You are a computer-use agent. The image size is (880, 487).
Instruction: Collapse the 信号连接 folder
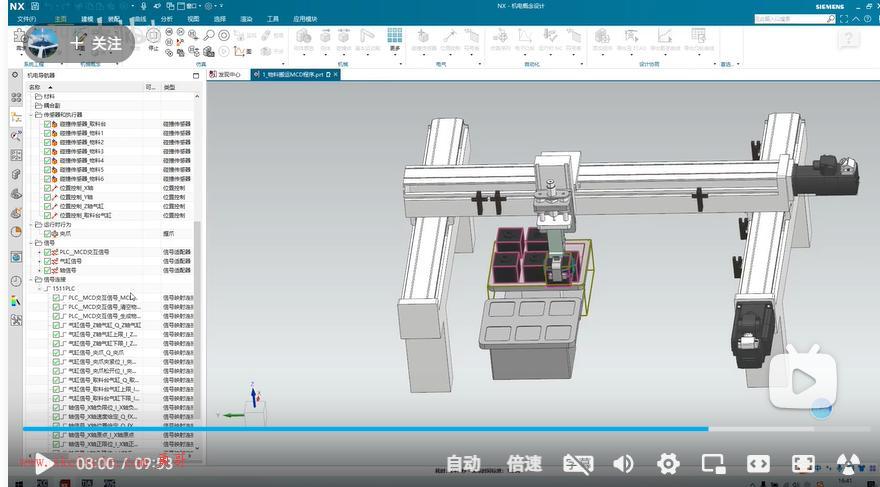pyautogui.click(x=32, y=279)
